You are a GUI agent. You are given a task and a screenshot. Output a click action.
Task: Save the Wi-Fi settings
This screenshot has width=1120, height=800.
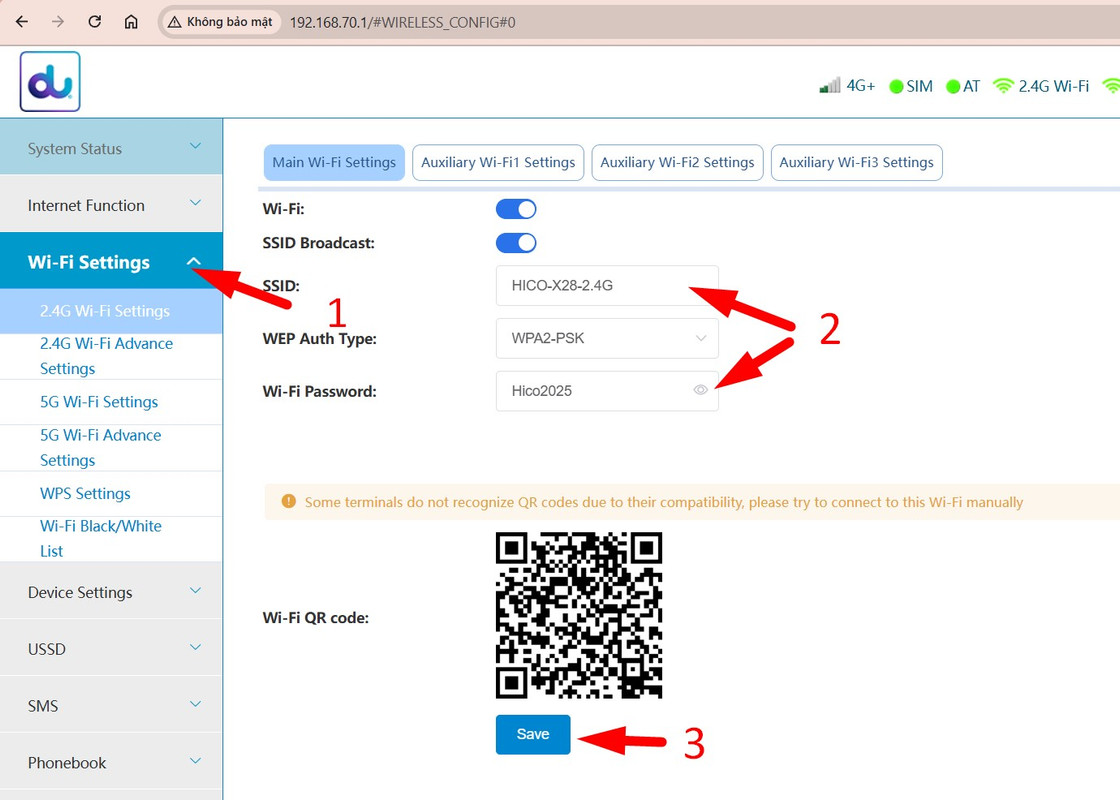533,734
